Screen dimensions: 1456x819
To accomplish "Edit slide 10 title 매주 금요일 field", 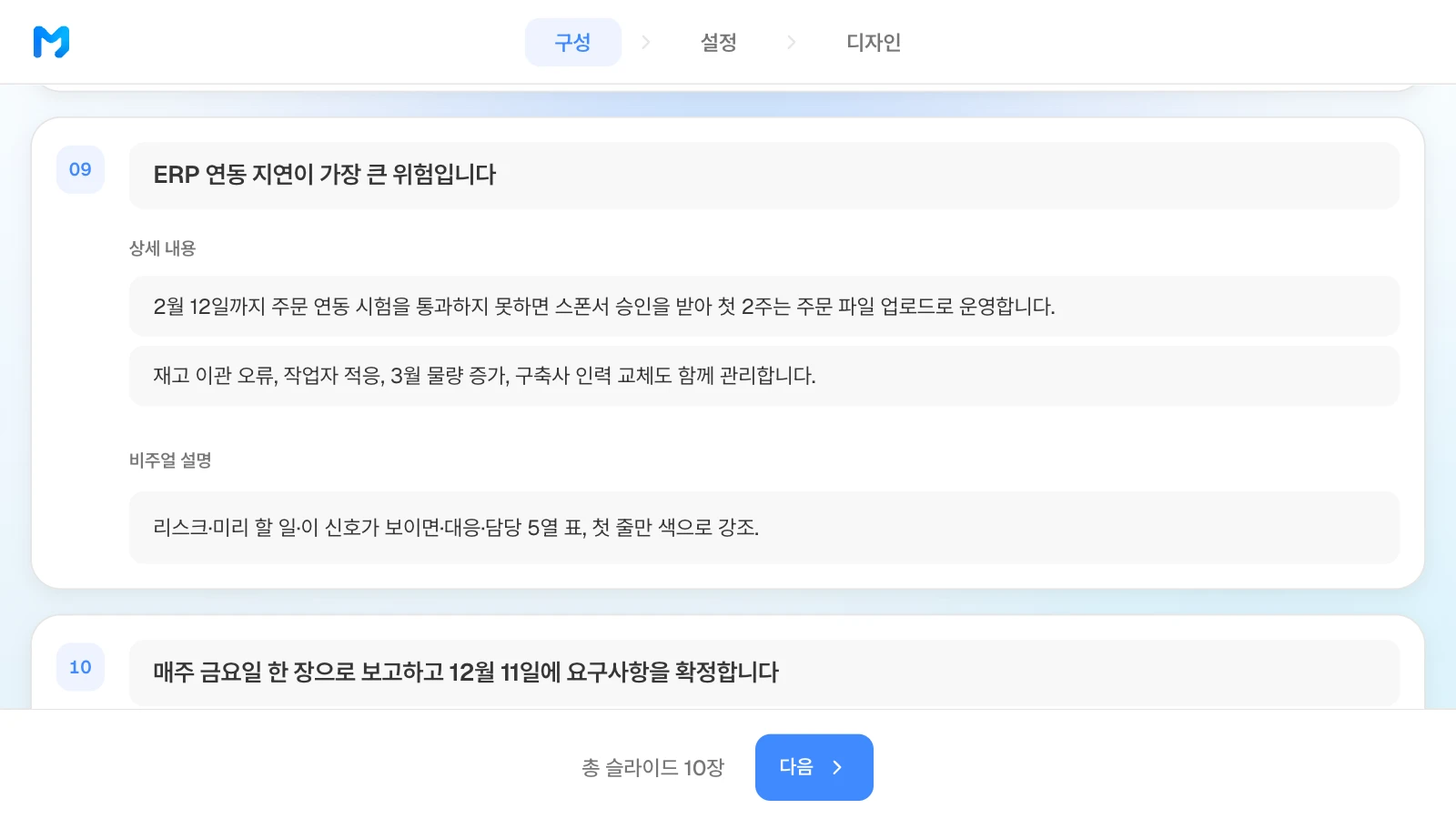I will pyautogui.click(x=764, y=672).
